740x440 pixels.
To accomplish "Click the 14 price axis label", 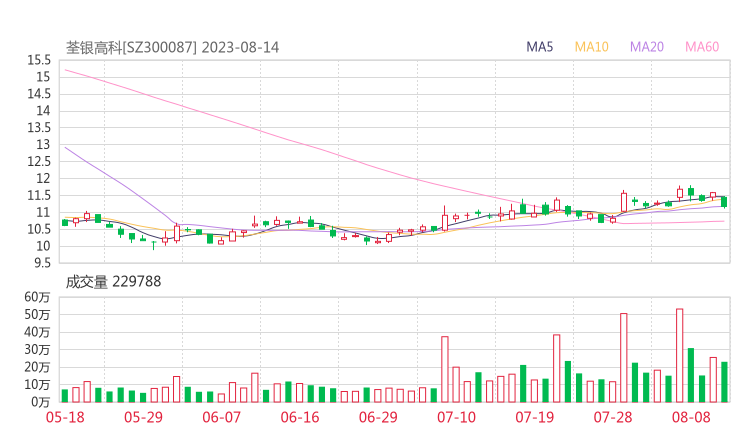I will click(43, 111).
